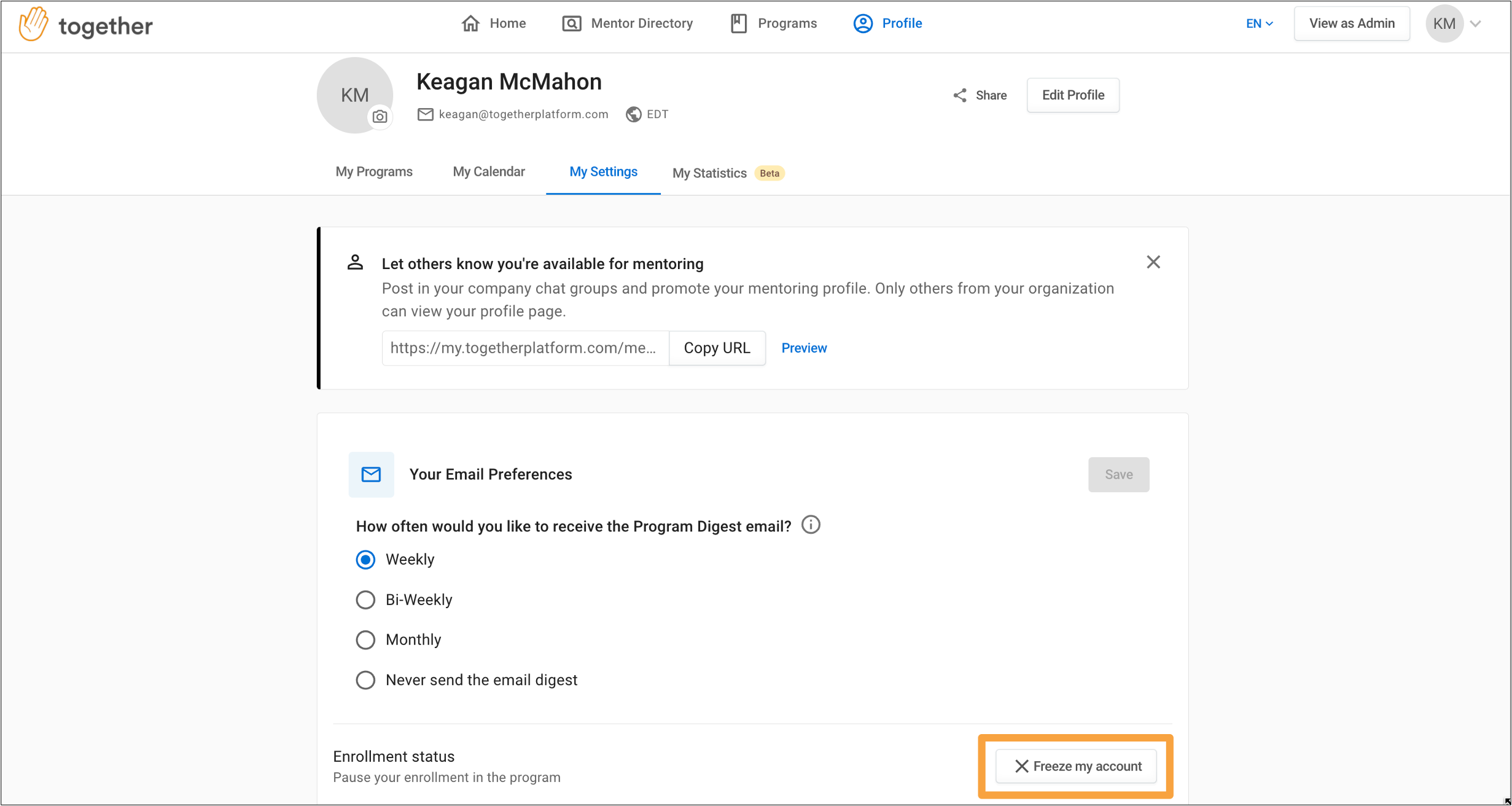Expand the EN language dropdown
The width and height of the screenshot is (1512, 806).
point(1260,23)
